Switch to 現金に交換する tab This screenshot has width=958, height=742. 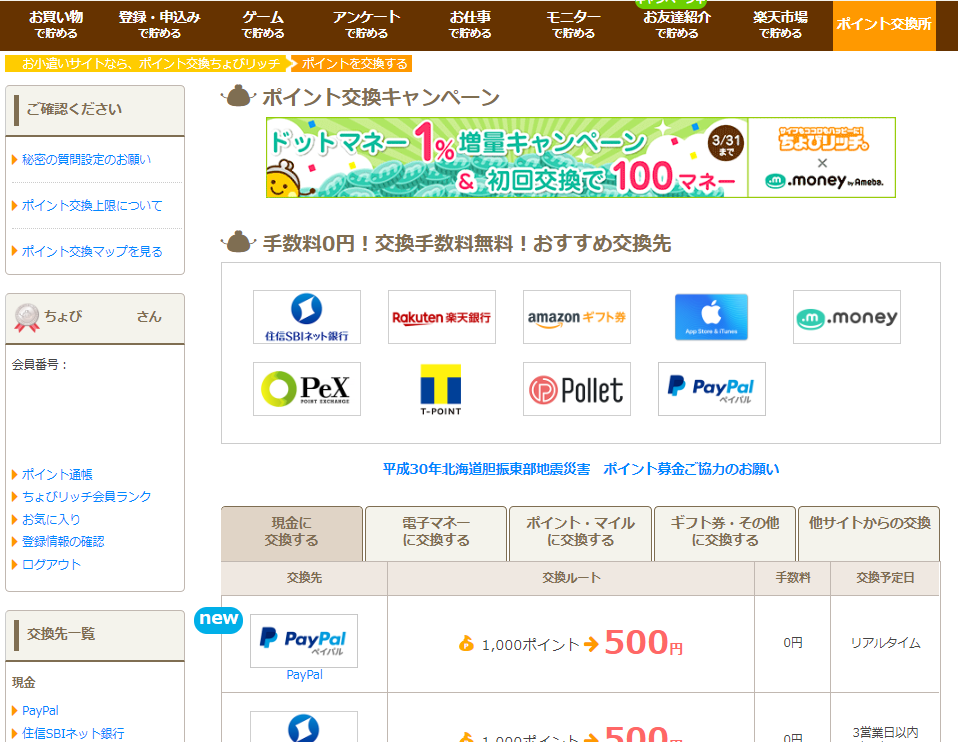point(292,533)
